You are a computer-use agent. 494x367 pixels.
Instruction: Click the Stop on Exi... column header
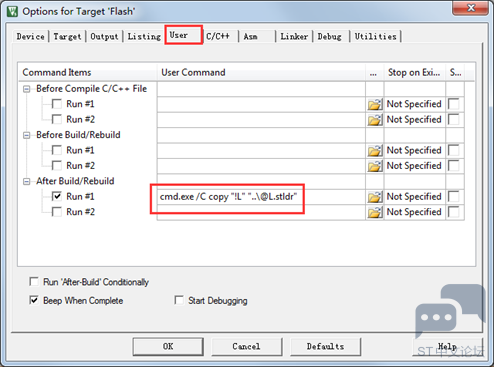click(x=415, y=72)
